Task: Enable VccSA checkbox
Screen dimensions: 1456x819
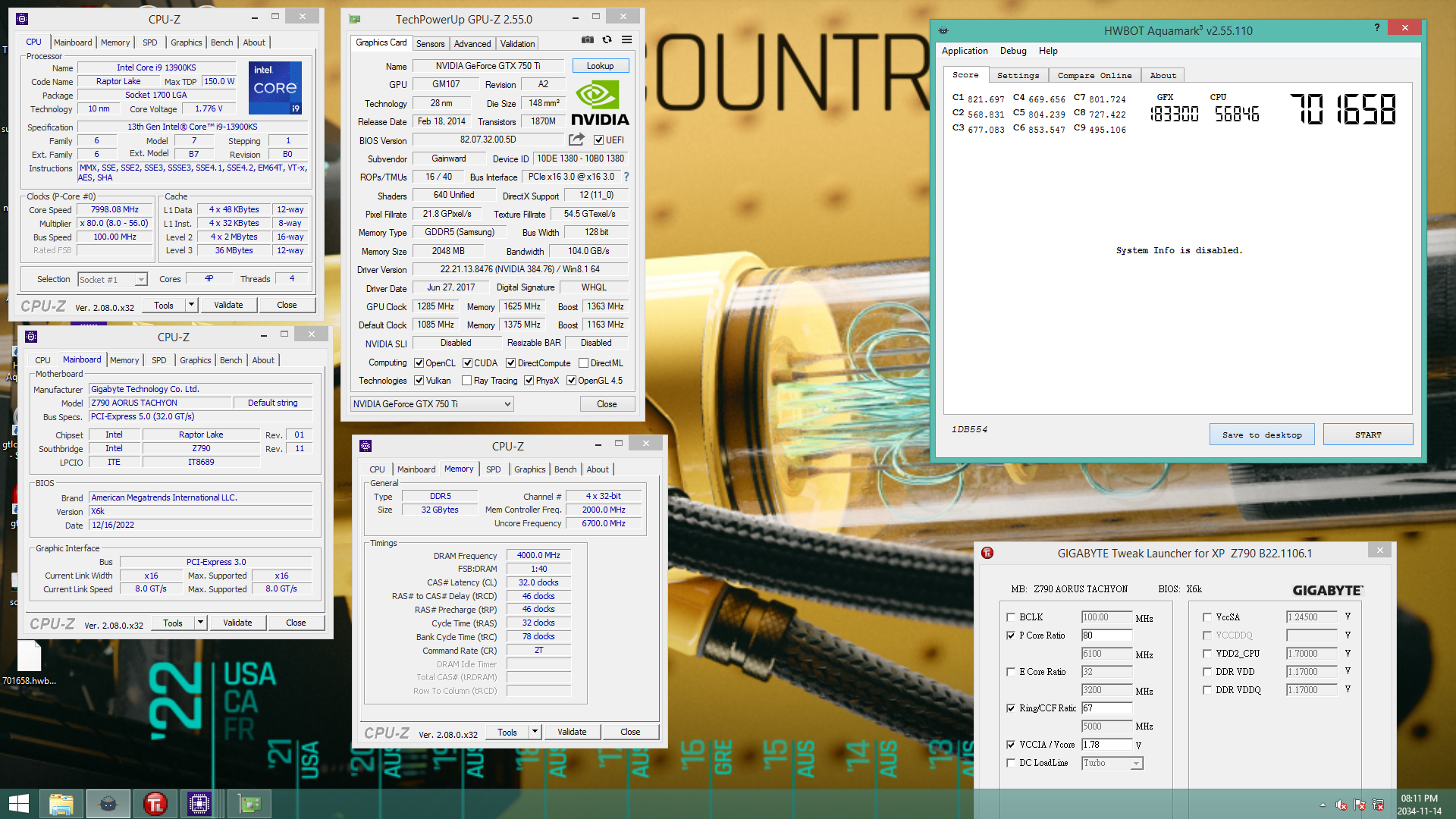Action: point(1207,617)
